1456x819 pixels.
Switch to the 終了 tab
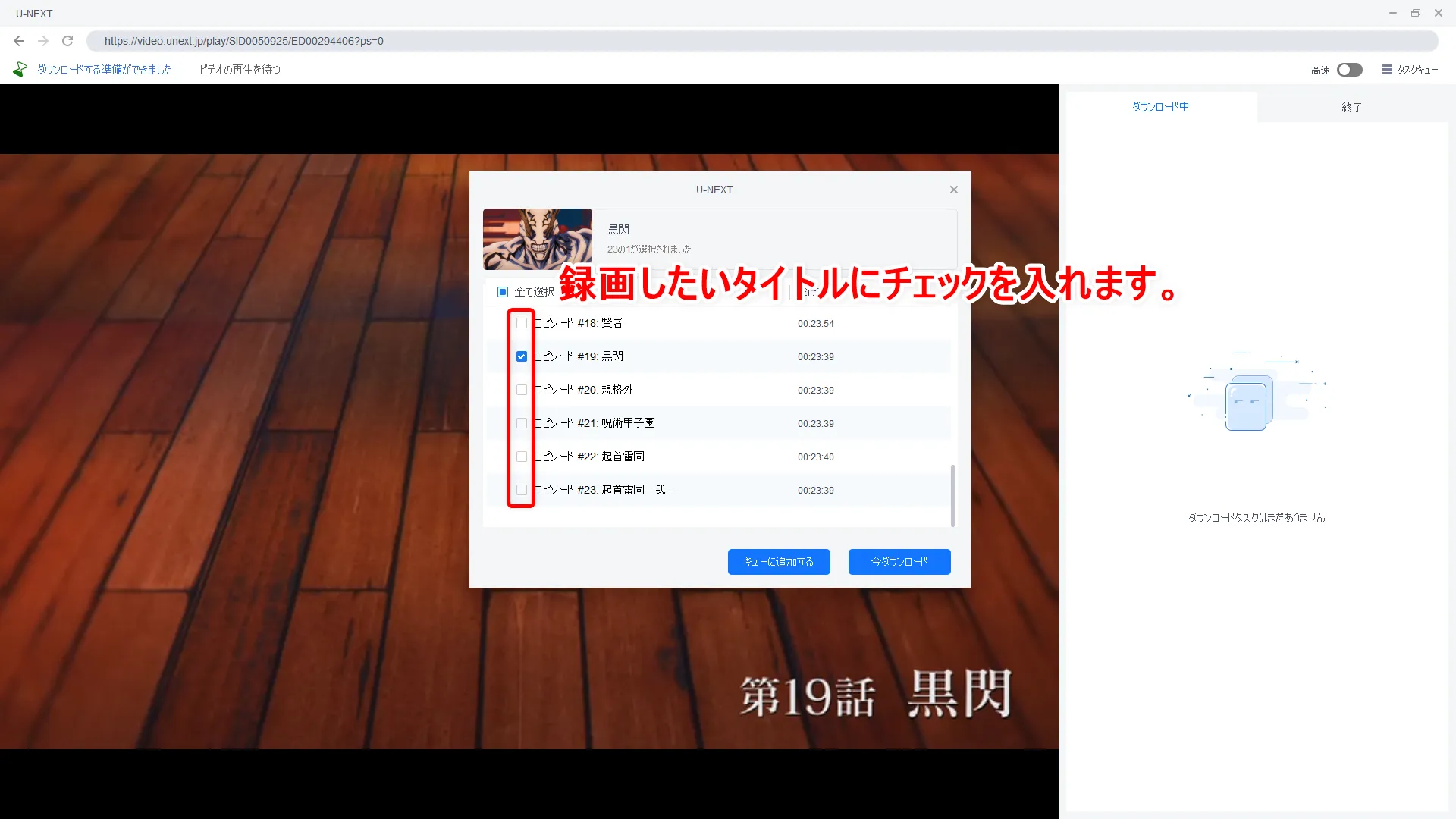pyautogui.click(x=1352, y=107)
